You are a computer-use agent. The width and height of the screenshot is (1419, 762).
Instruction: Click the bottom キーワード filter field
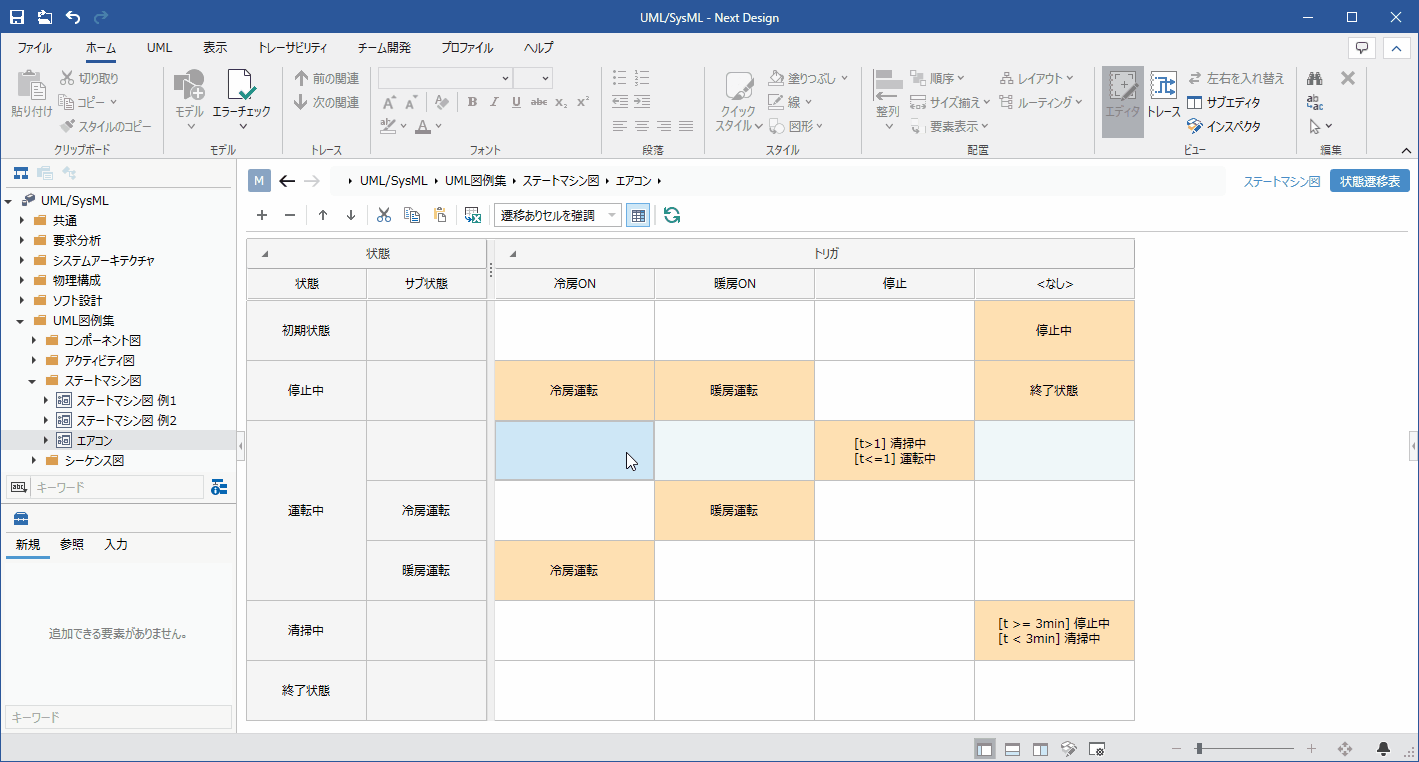pos(118,717)
